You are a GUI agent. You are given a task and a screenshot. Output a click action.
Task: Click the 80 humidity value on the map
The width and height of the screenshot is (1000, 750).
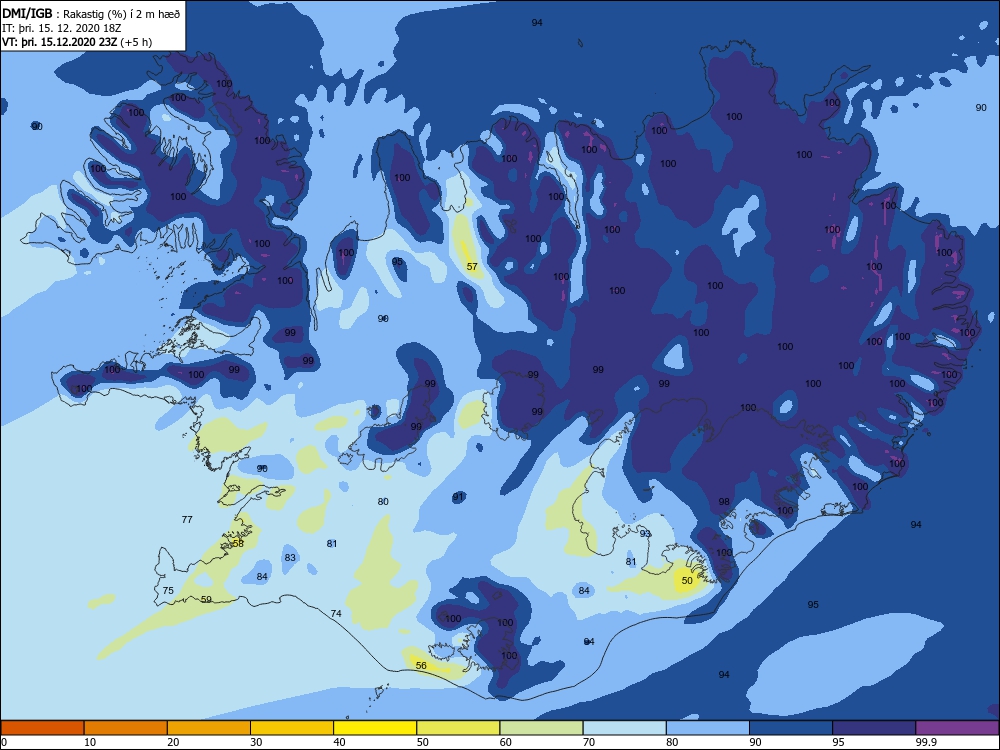tap(383, 501)
